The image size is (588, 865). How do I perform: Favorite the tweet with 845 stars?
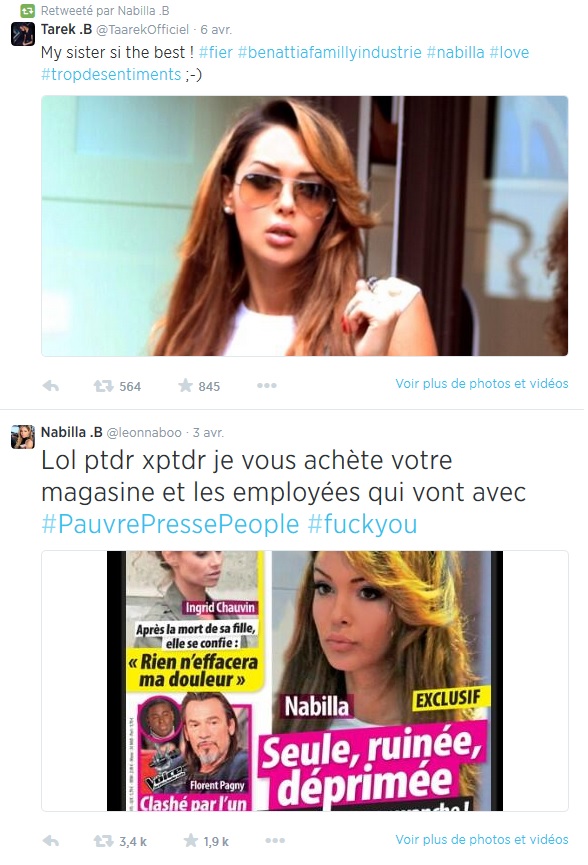point(185,385)
